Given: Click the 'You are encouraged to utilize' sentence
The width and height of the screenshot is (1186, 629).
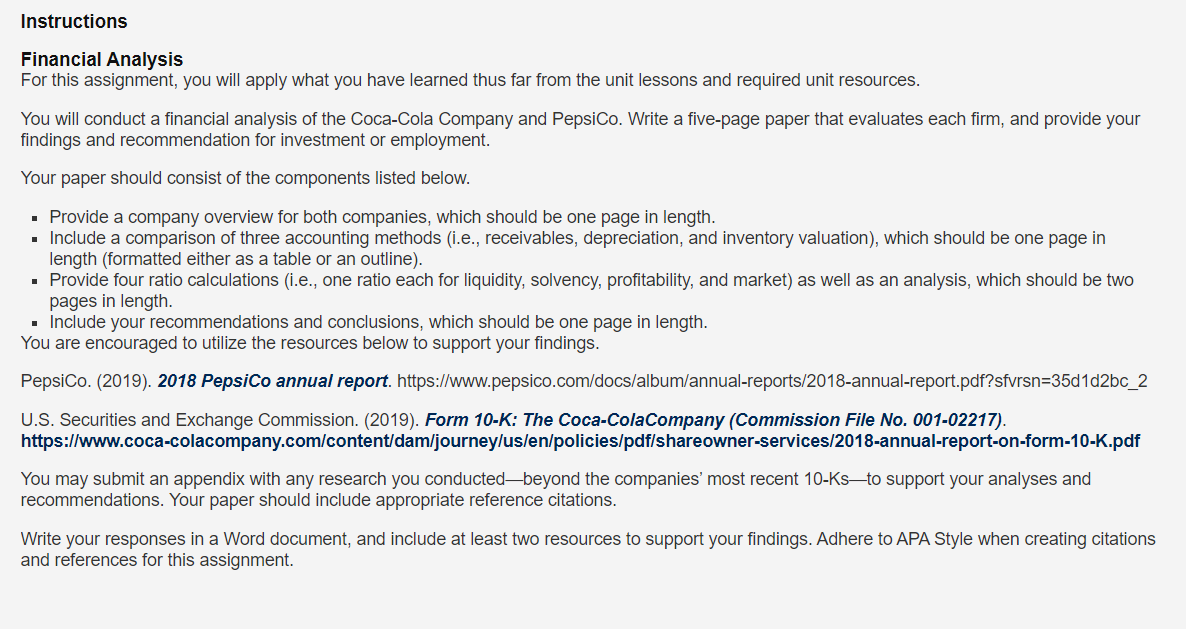Looking at the screenshot, I should tap(310, 344).
